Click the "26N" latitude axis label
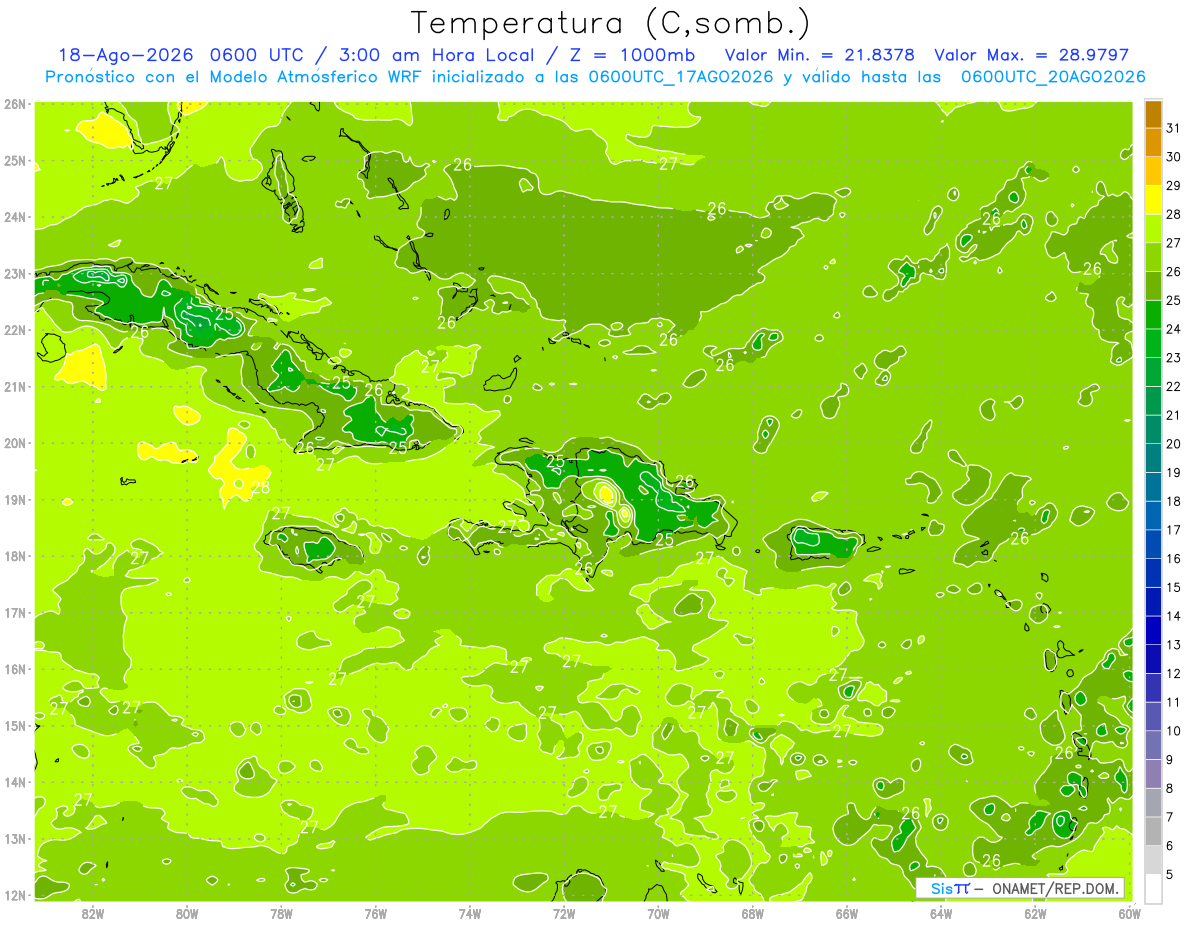This screenshot has height=927, width=1200. tap(15, 104)
